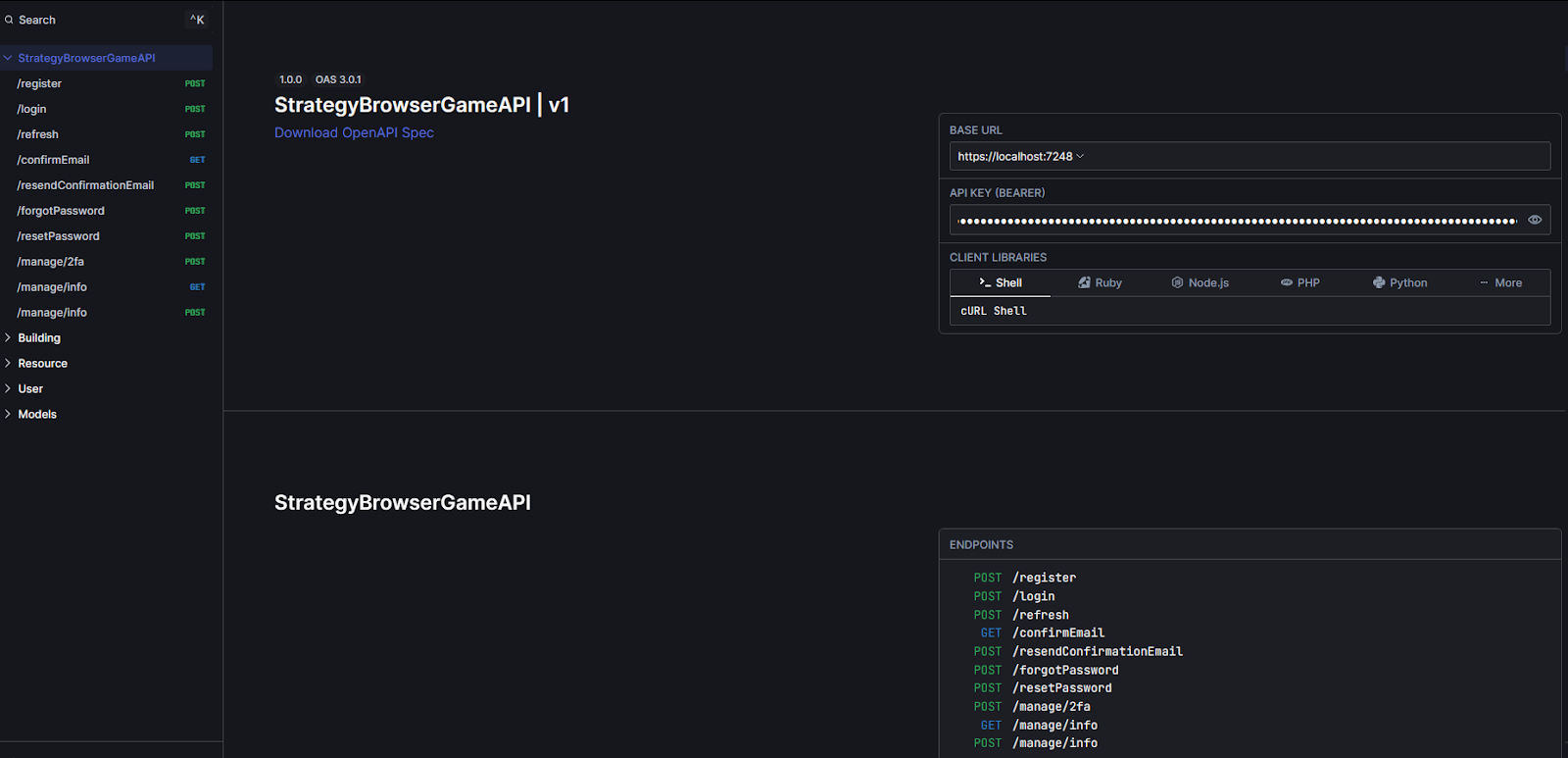The height and width of the screenshot is (758, 1568).
Task: Click GET /manage/info in Endpoints list
Action: [1039, 725]
